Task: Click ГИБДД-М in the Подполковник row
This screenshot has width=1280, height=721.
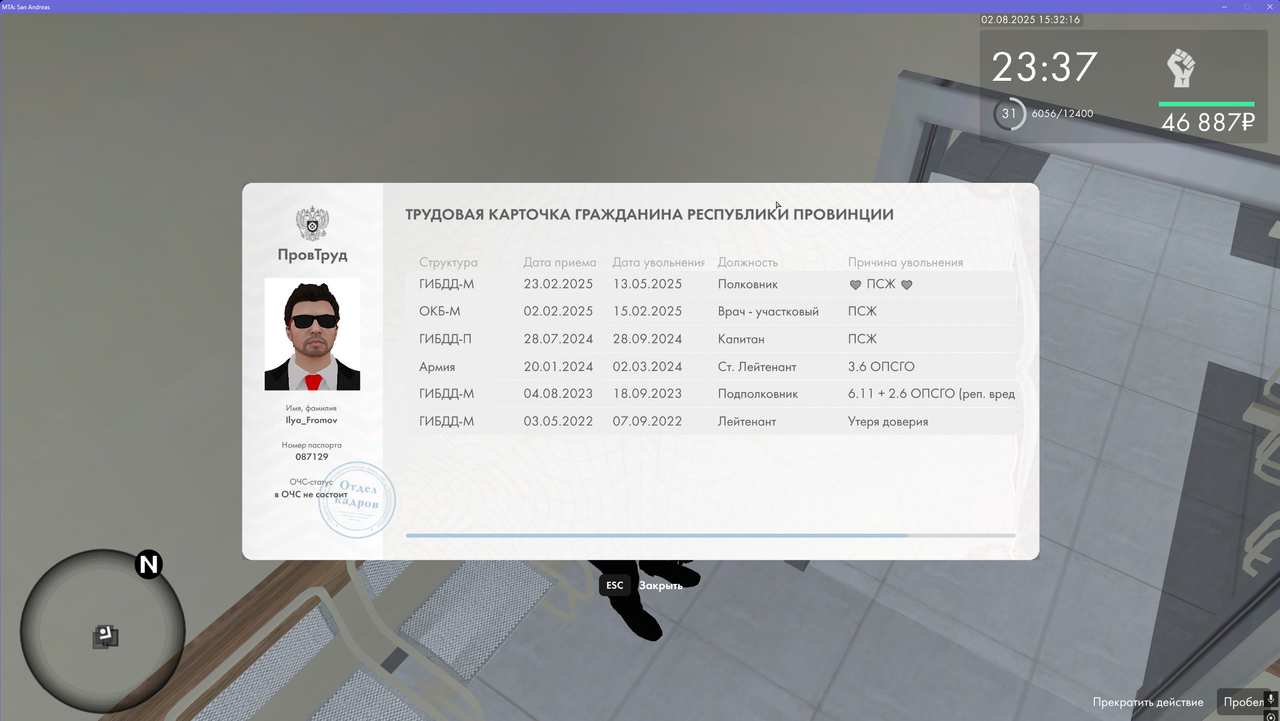Action: tap(447, 394)
